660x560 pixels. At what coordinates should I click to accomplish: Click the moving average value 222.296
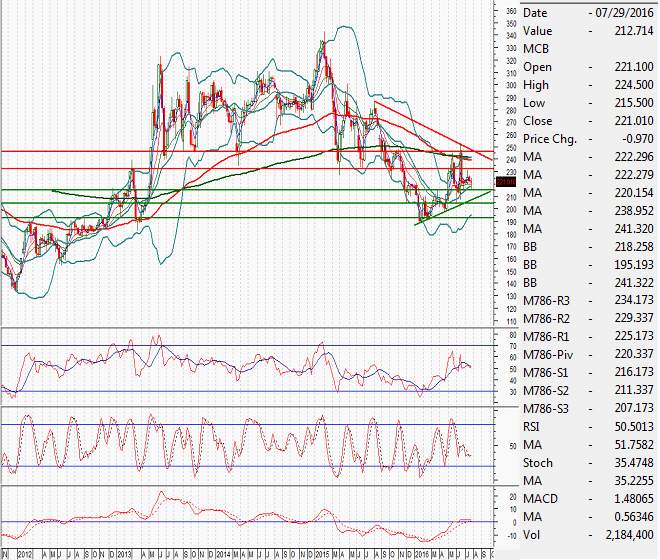(633, 157)
